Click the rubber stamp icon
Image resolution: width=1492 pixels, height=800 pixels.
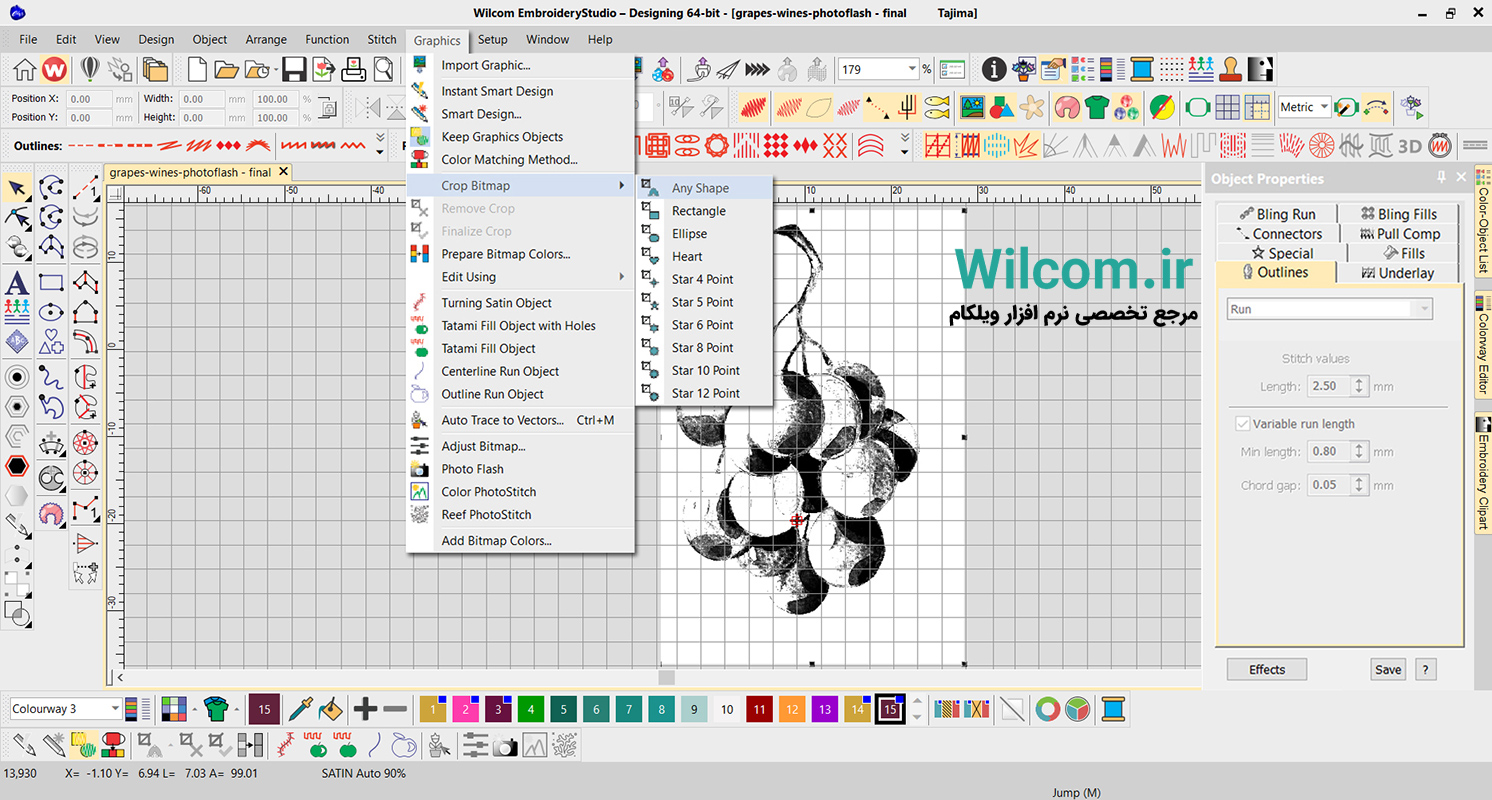pyautogui.click(x=1231, y=69)
